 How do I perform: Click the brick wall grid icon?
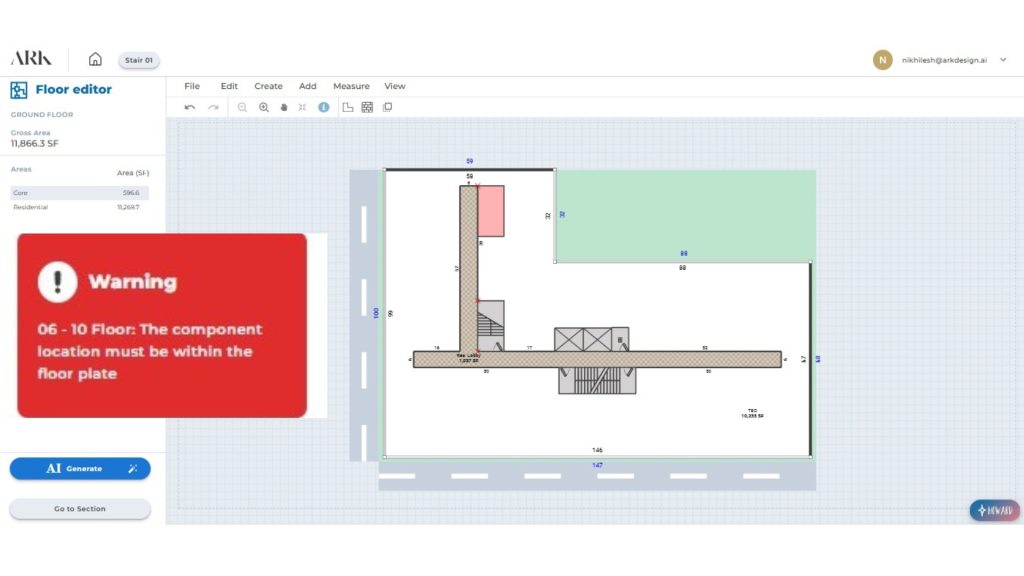(367, 107)
